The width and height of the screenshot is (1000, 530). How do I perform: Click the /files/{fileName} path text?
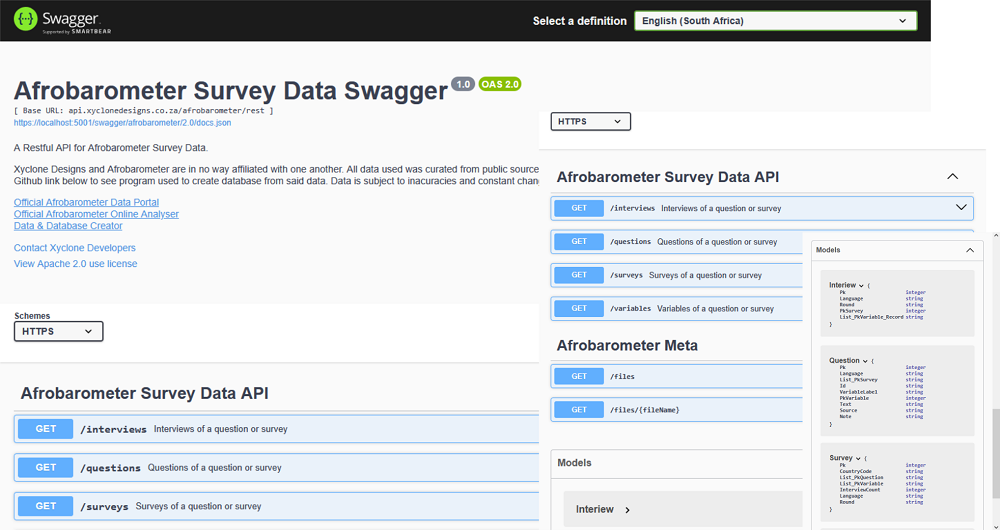tap(645, 410)
